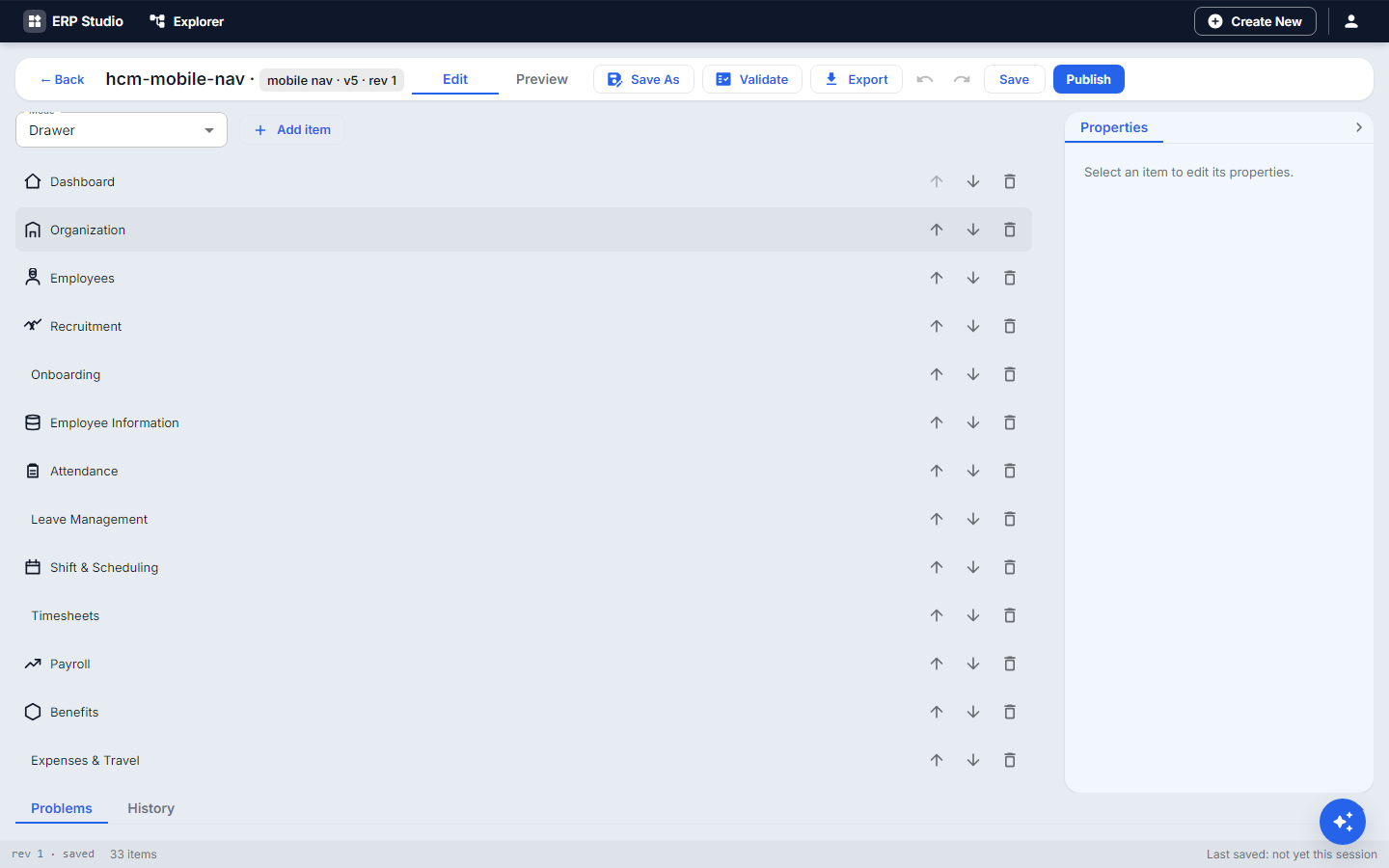Image resolution: width=1389 pixels, height=868 pixels.
Task: Move Attendance item down
Action: pyautogui.click(x=973, y=471)
